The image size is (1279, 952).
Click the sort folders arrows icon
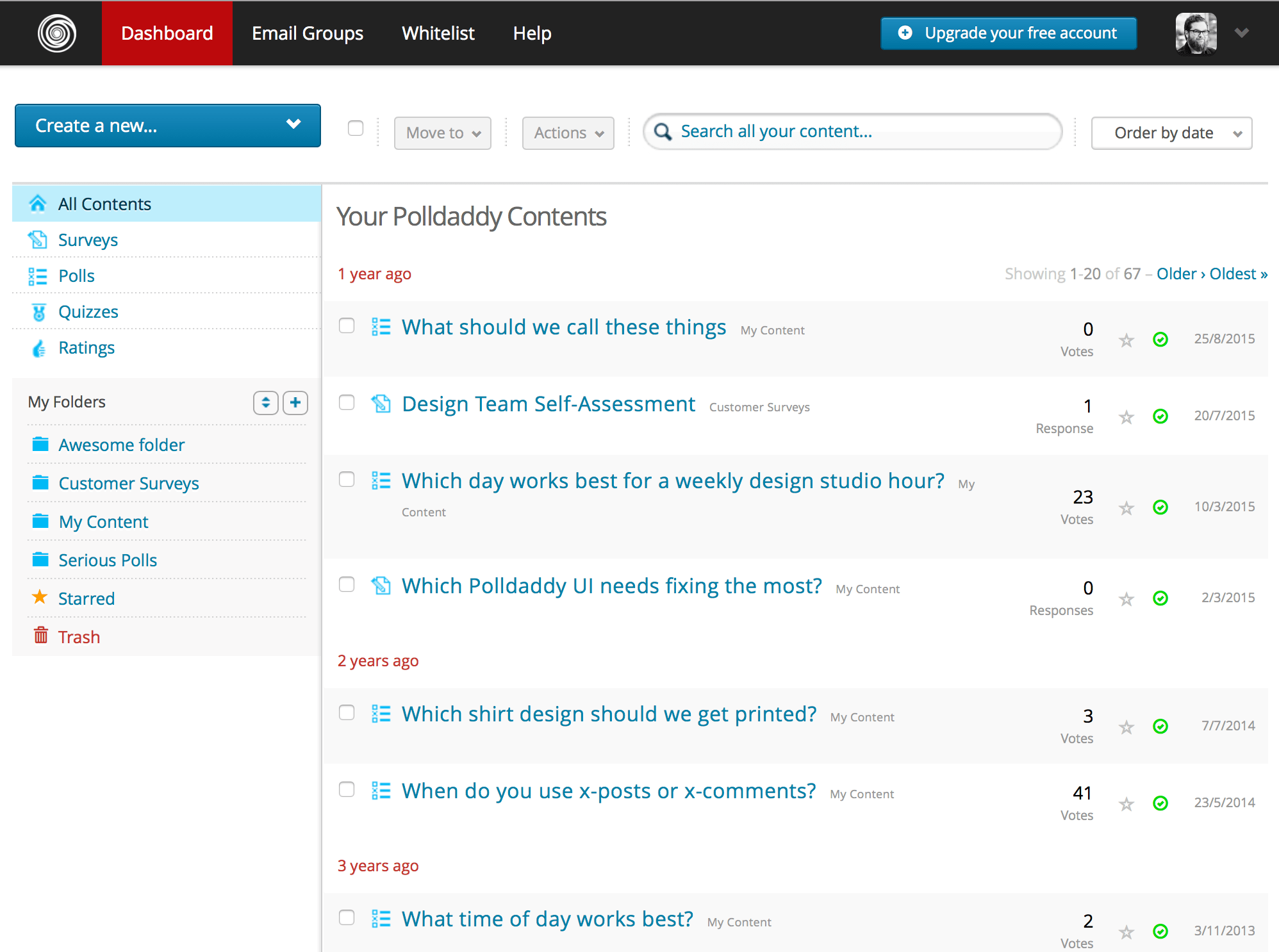[x=265, y=402]
